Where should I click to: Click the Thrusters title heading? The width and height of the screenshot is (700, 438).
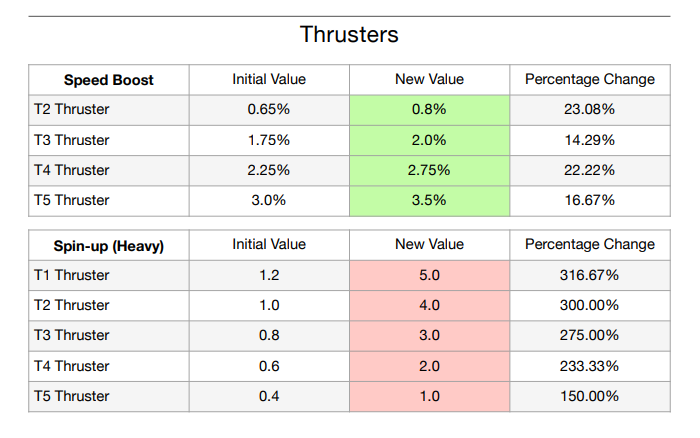(349, 35)
